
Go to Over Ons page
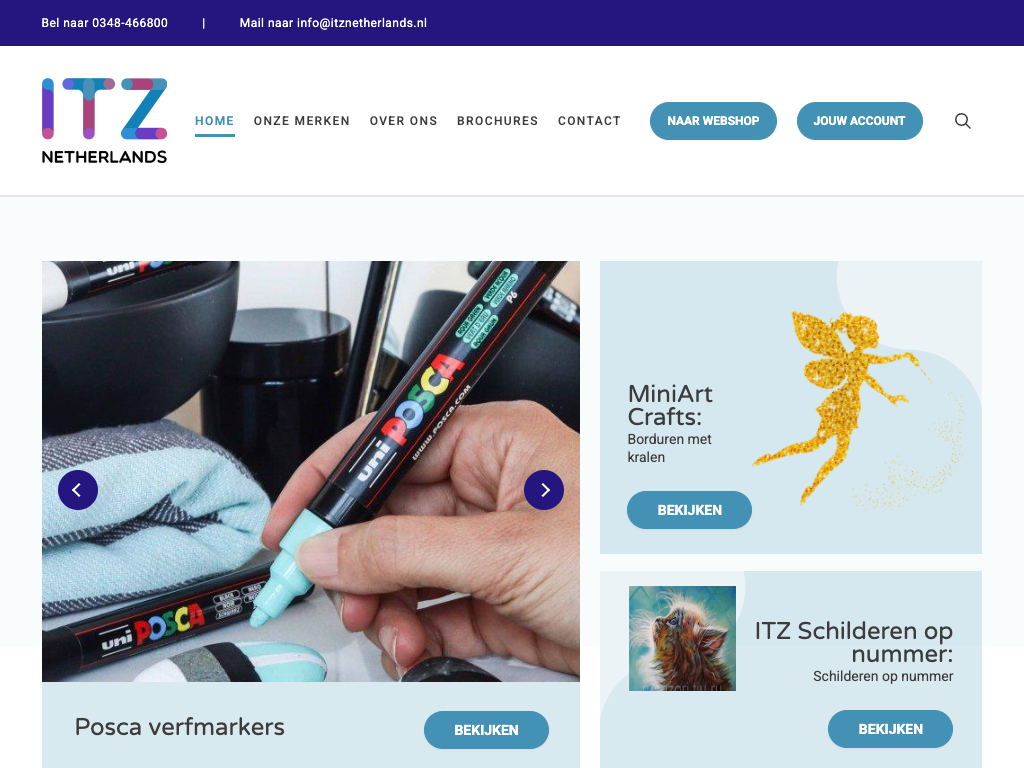point(404,121)
